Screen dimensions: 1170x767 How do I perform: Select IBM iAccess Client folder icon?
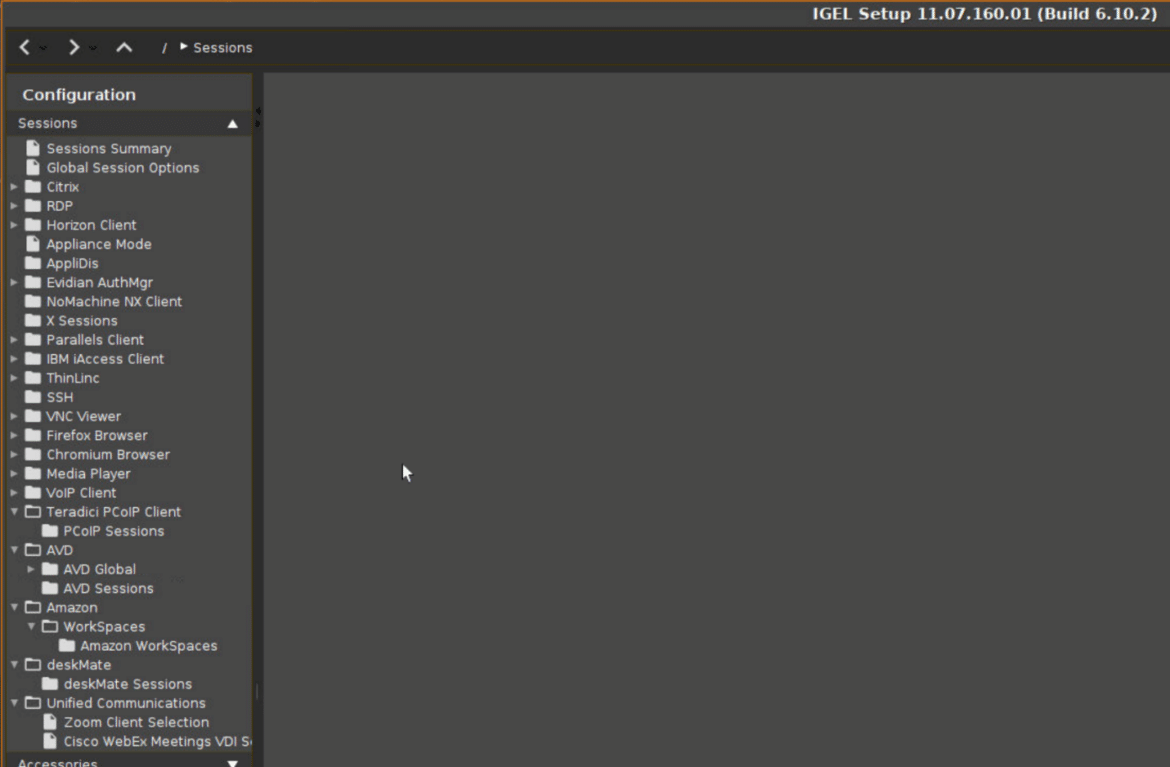coord(33,358)
